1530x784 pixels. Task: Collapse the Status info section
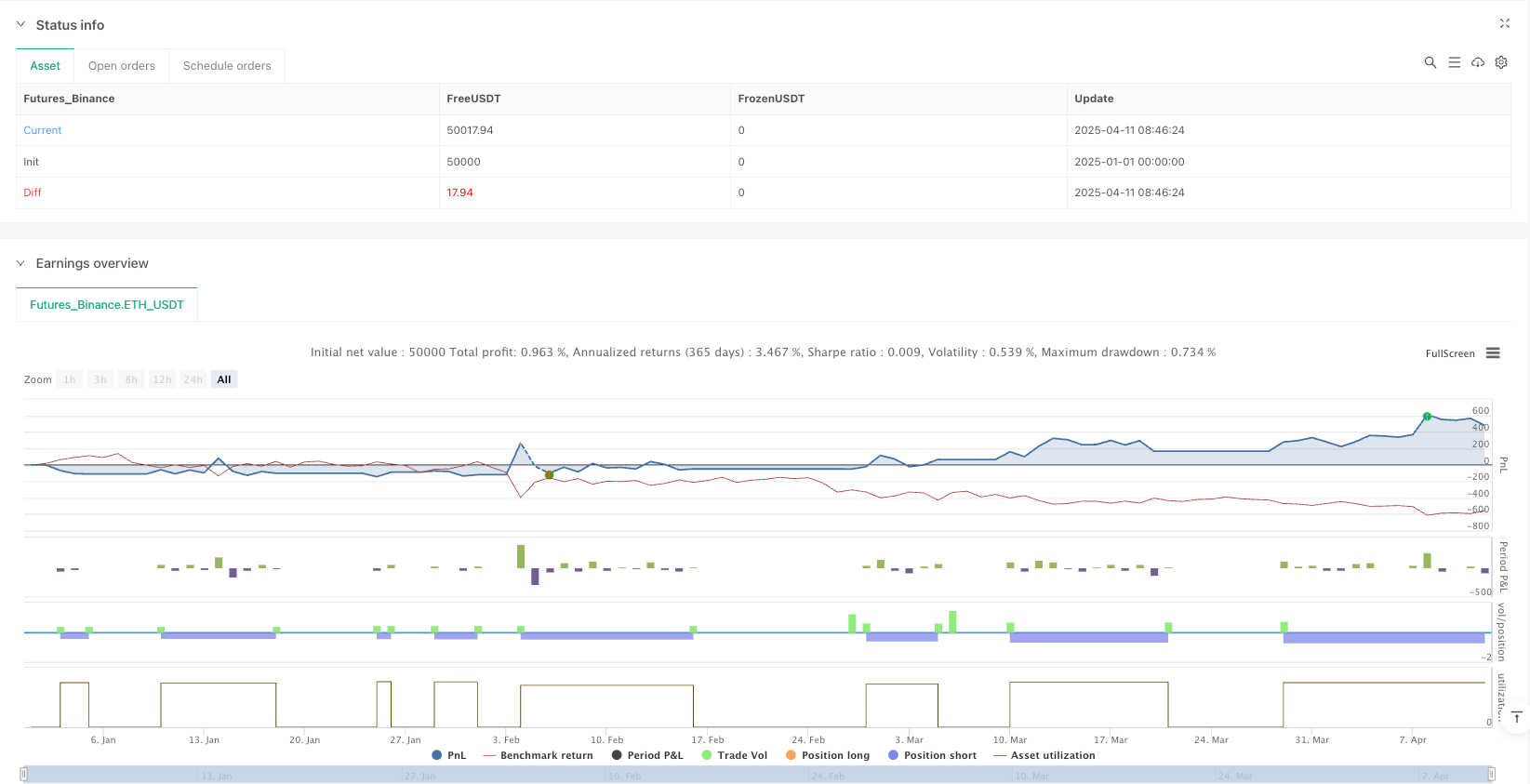(x=21, y=25)
